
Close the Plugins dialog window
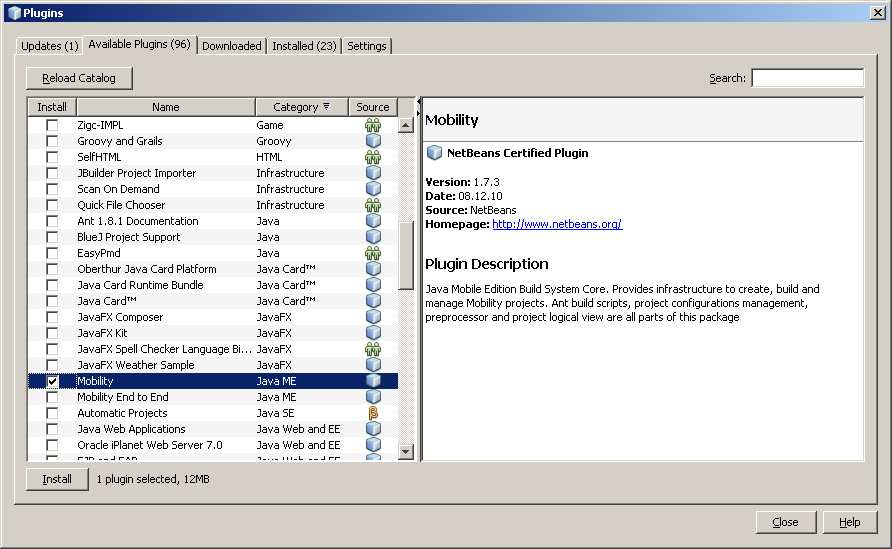tap(877, 13)
